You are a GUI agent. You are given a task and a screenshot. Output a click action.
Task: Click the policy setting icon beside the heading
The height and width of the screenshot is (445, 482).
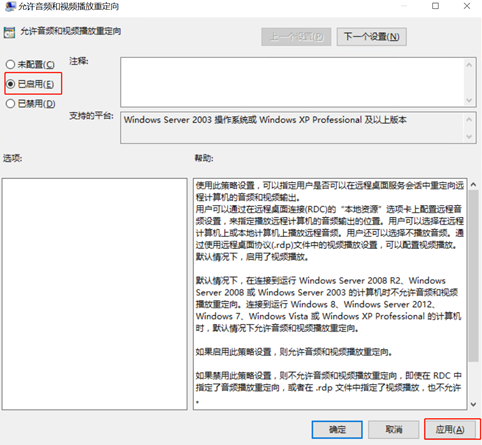pyautogui.click(x=9, y=32)
